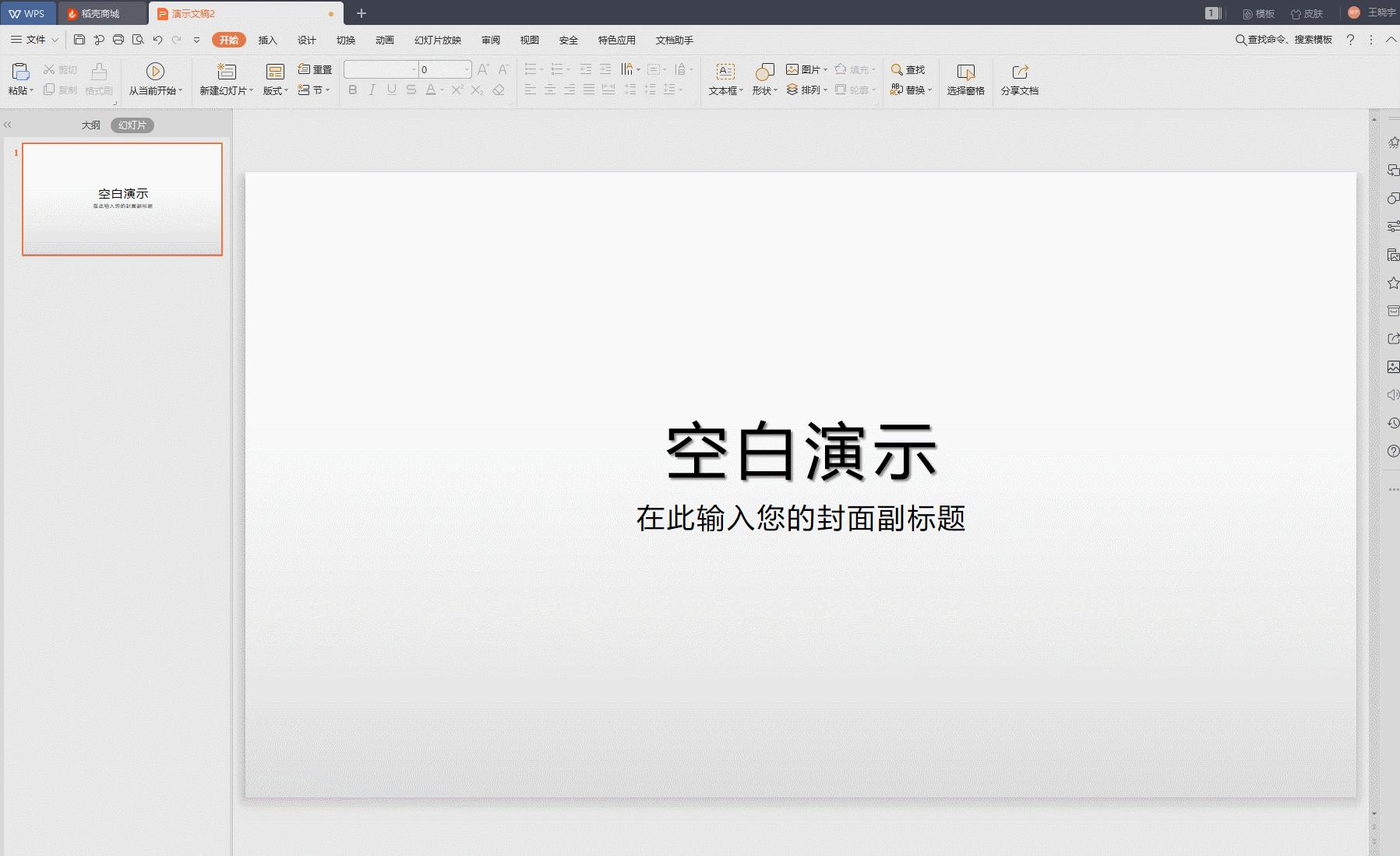Toggle Italic text formatting
Viewport: 1400px width, 856px height.
click(x=372, y=90)
